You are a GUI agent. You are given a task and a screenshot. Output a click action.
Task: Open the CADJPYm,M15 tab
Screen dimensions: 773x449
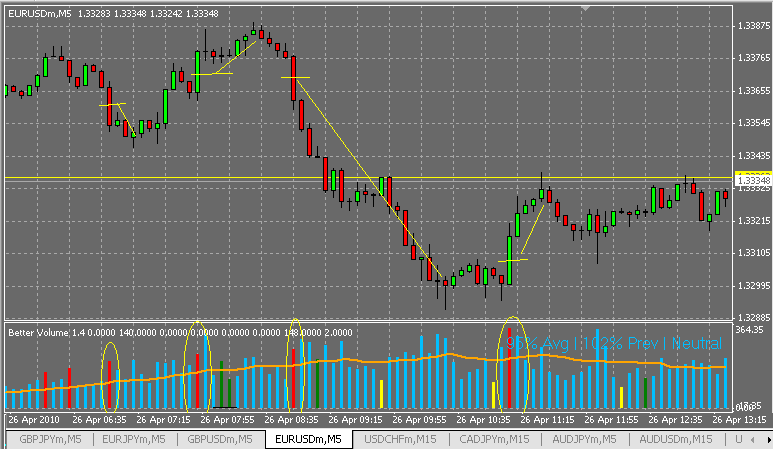click(494, 439)
